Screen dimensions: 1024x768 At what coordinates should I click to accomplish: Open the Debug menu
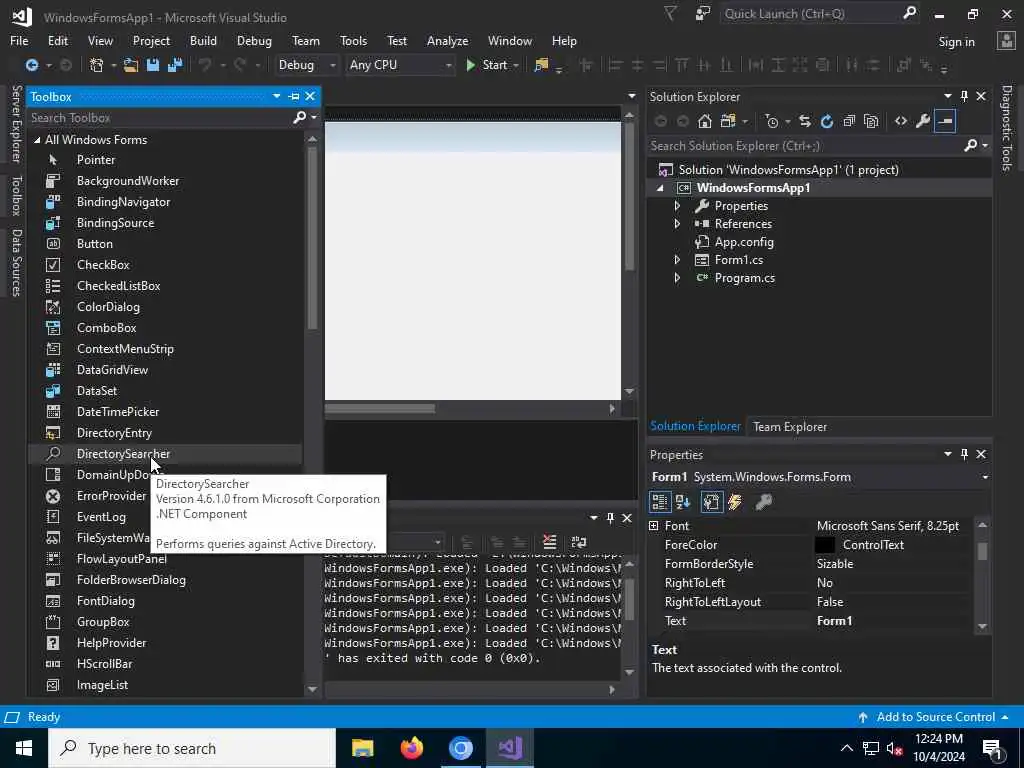[254, 41]
